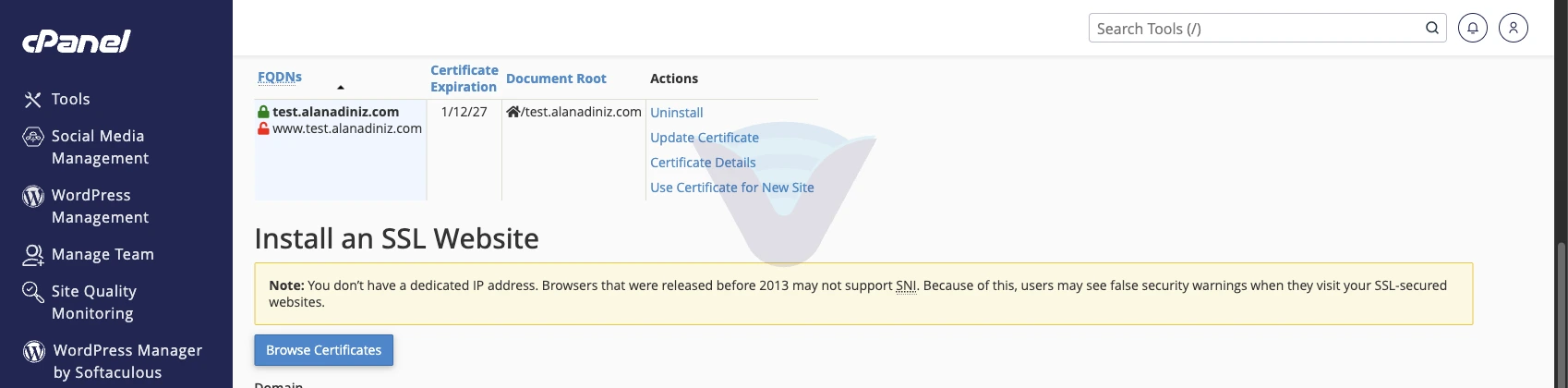The height and width of the screenshot is (388, 1568).
Task: Click expiration date 1/12/27
Action: pyautogui.click(x=464, y=112)
